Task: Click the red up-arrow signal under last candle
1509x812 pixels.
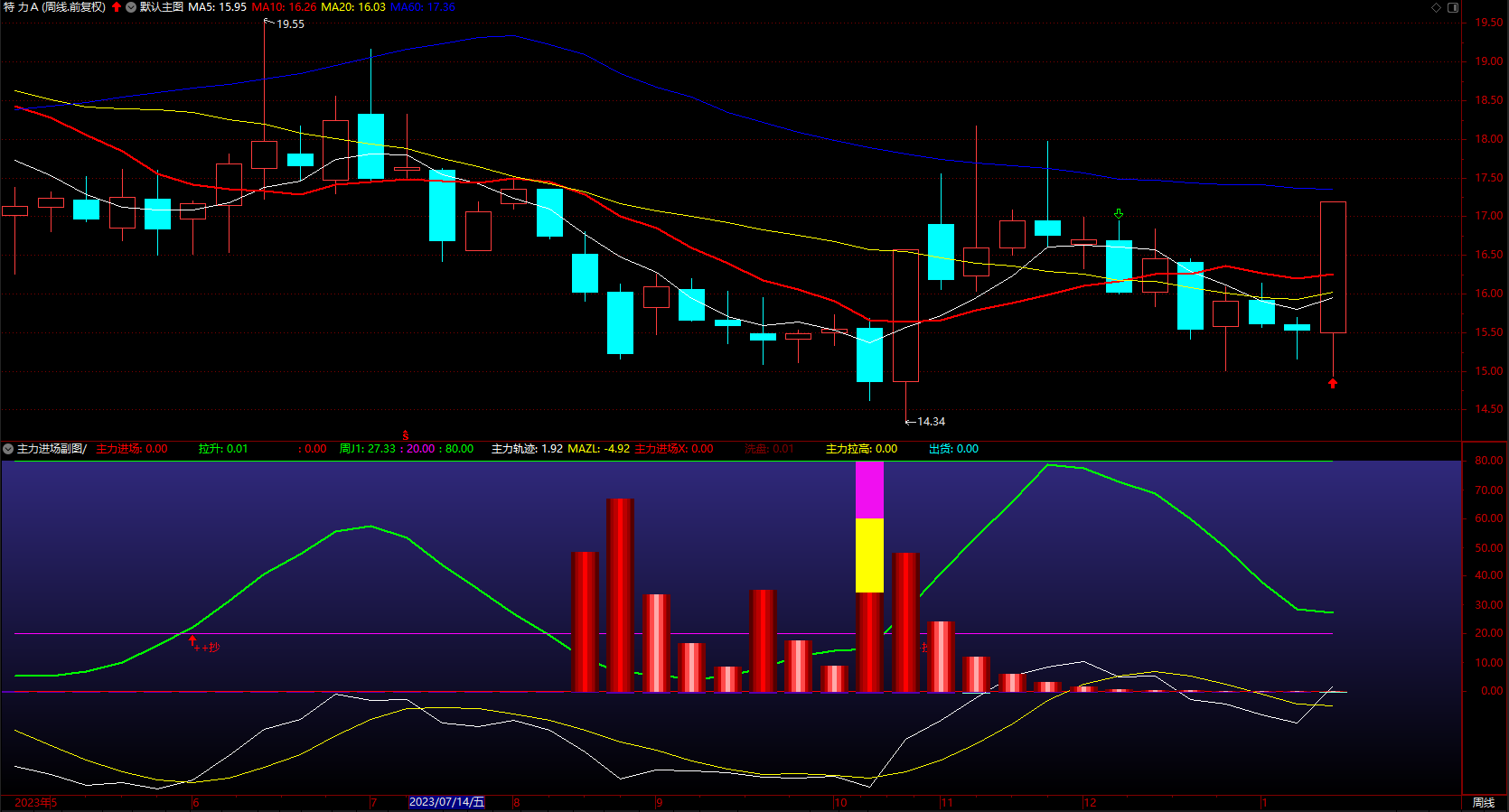Action: coord(1333,383)
